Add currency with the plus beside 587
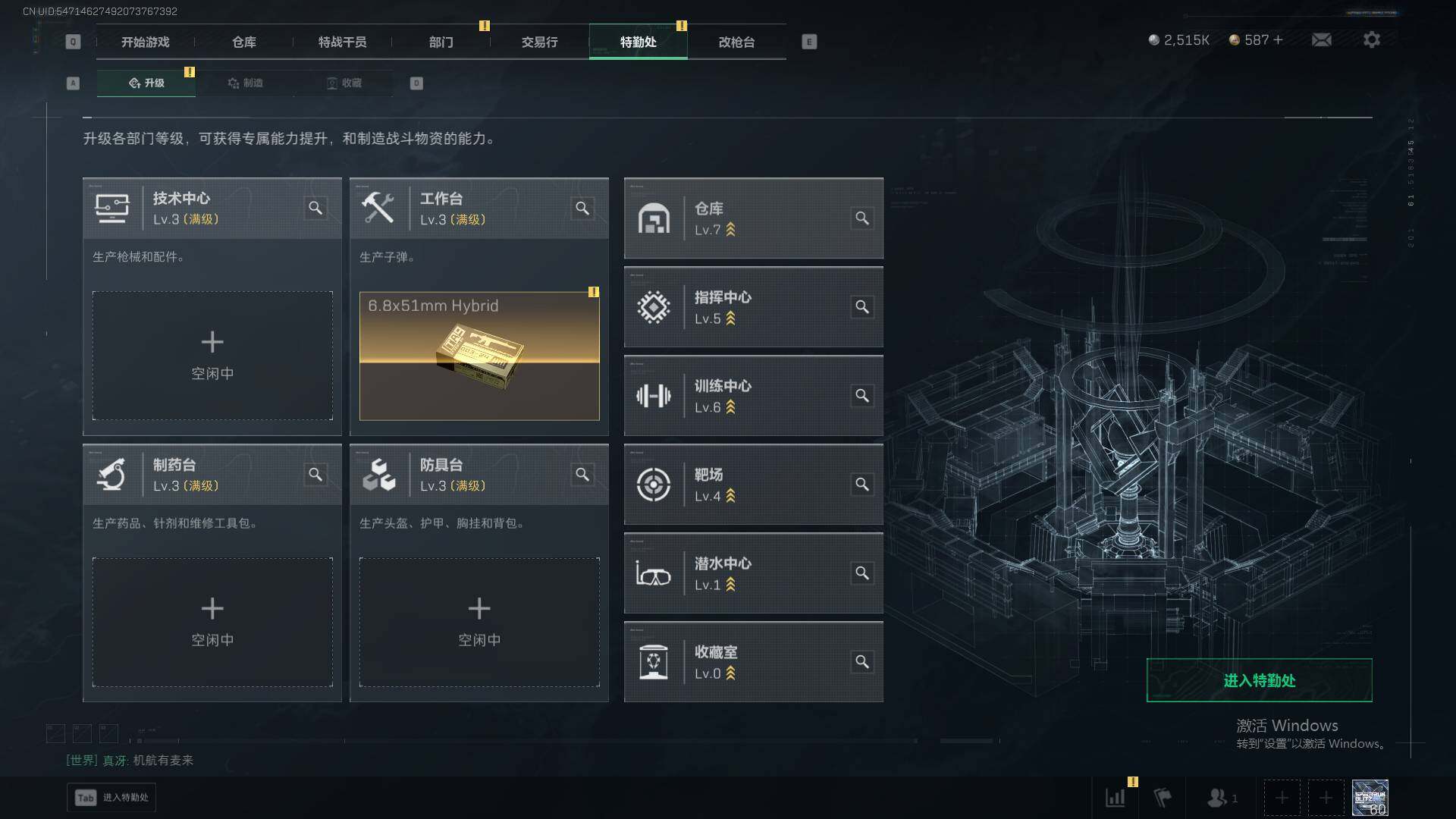 coord(1278,39)
